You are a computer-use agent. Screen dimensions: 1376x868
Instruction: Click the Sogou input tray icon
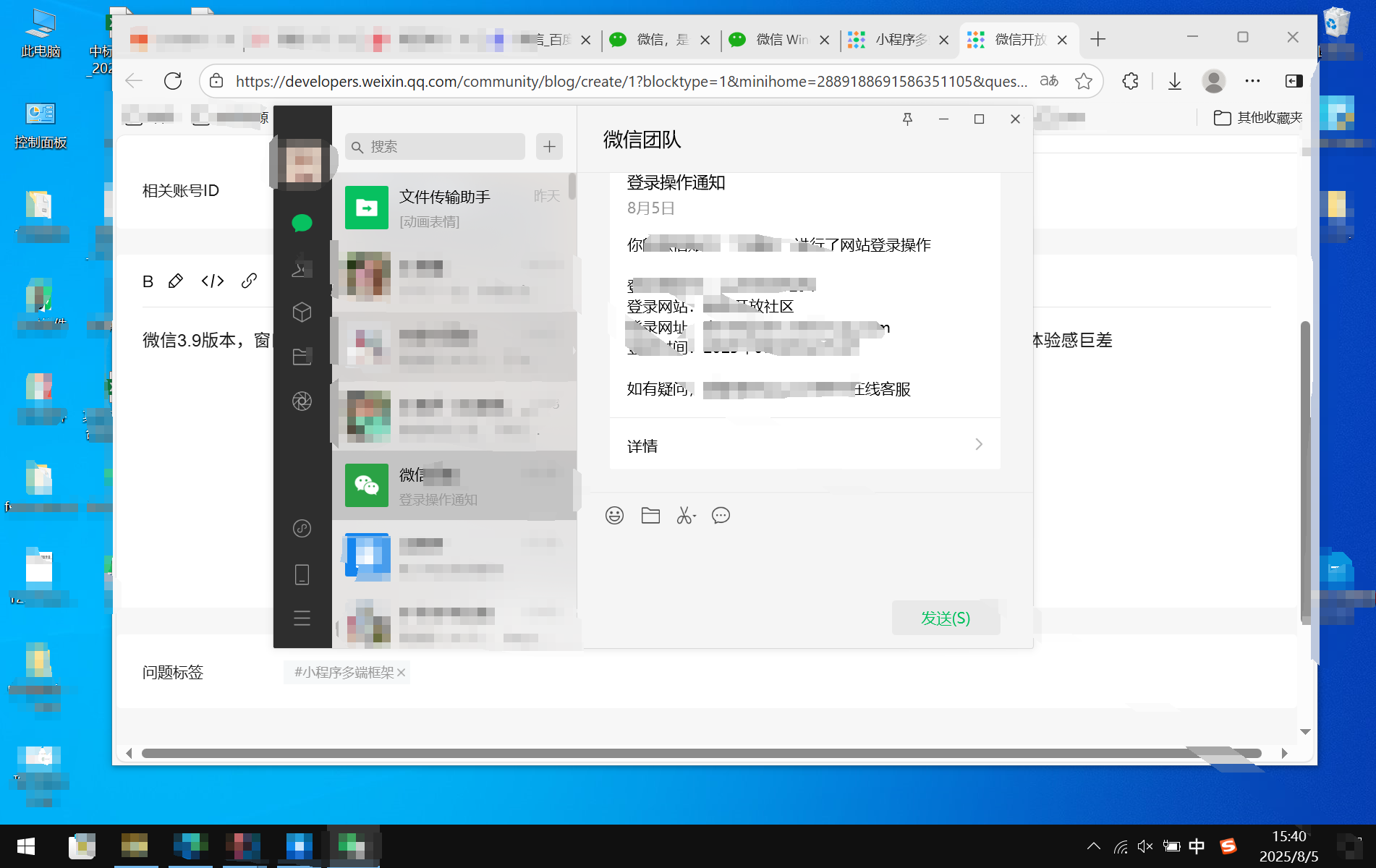point(1228,846)
